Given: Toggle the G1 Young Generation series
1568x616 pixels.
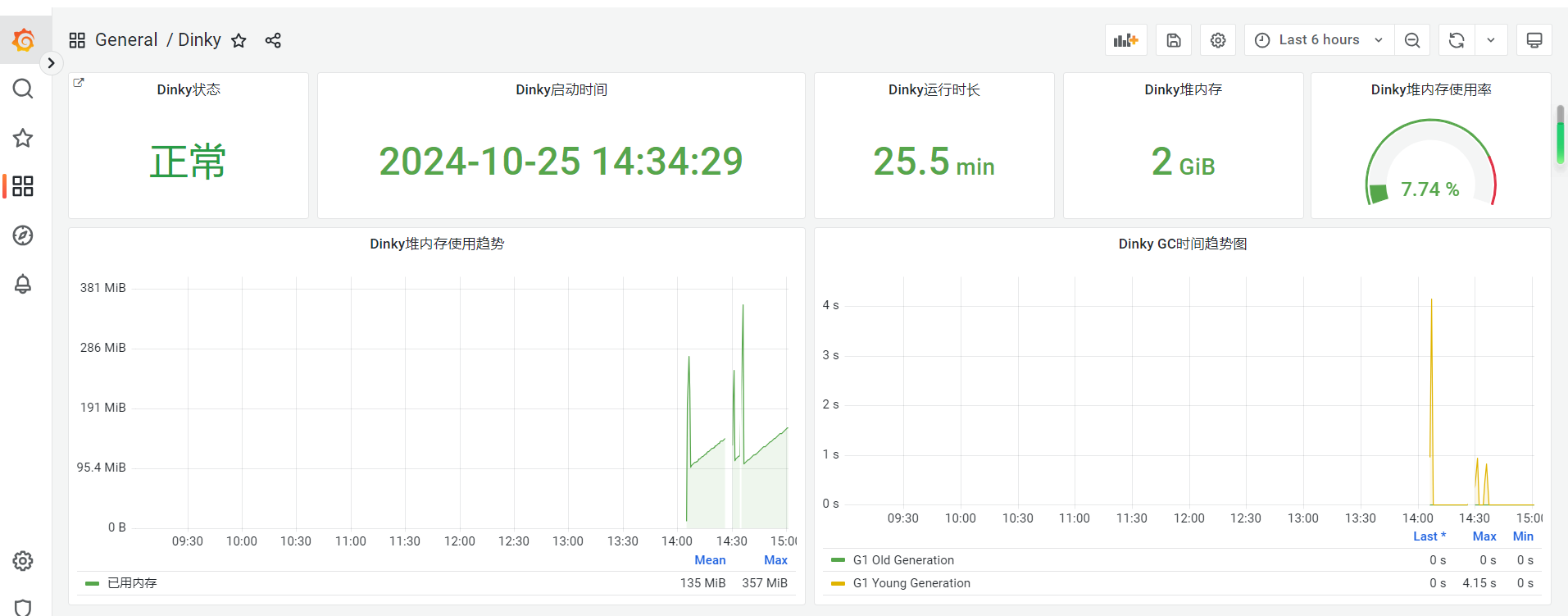Looking at the screenshot, I should click(x=911, y=583).
